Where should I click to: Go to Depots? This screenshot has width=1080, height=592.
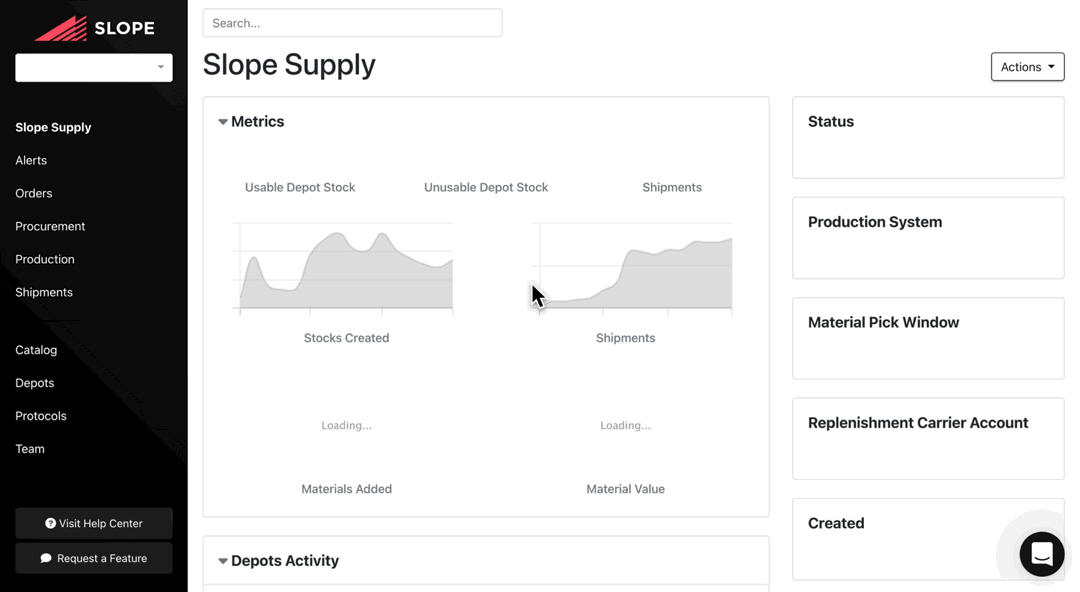(35, 383)
